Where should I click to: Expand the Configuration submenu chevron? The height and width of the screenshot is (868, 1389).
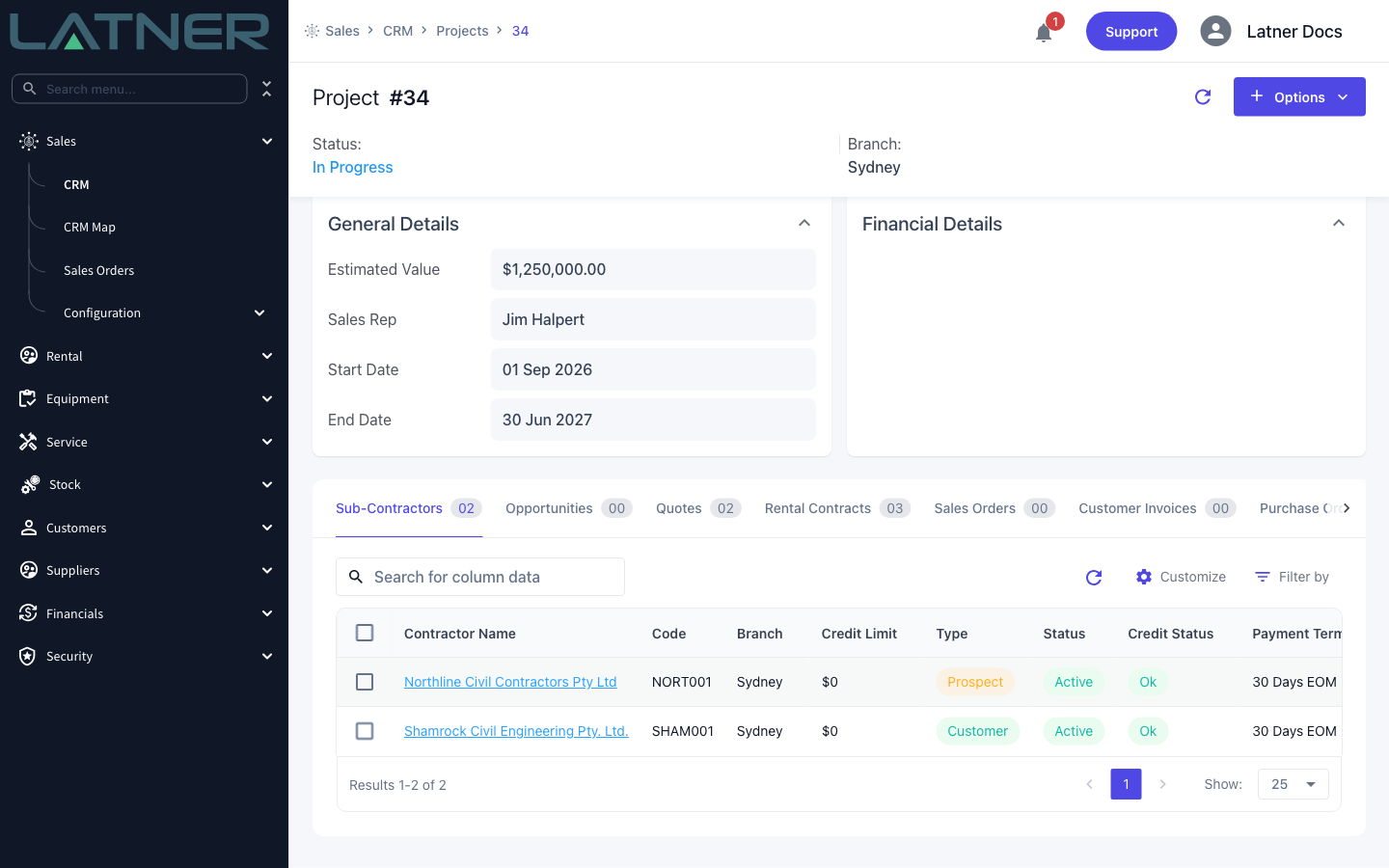tap(259, 312)
